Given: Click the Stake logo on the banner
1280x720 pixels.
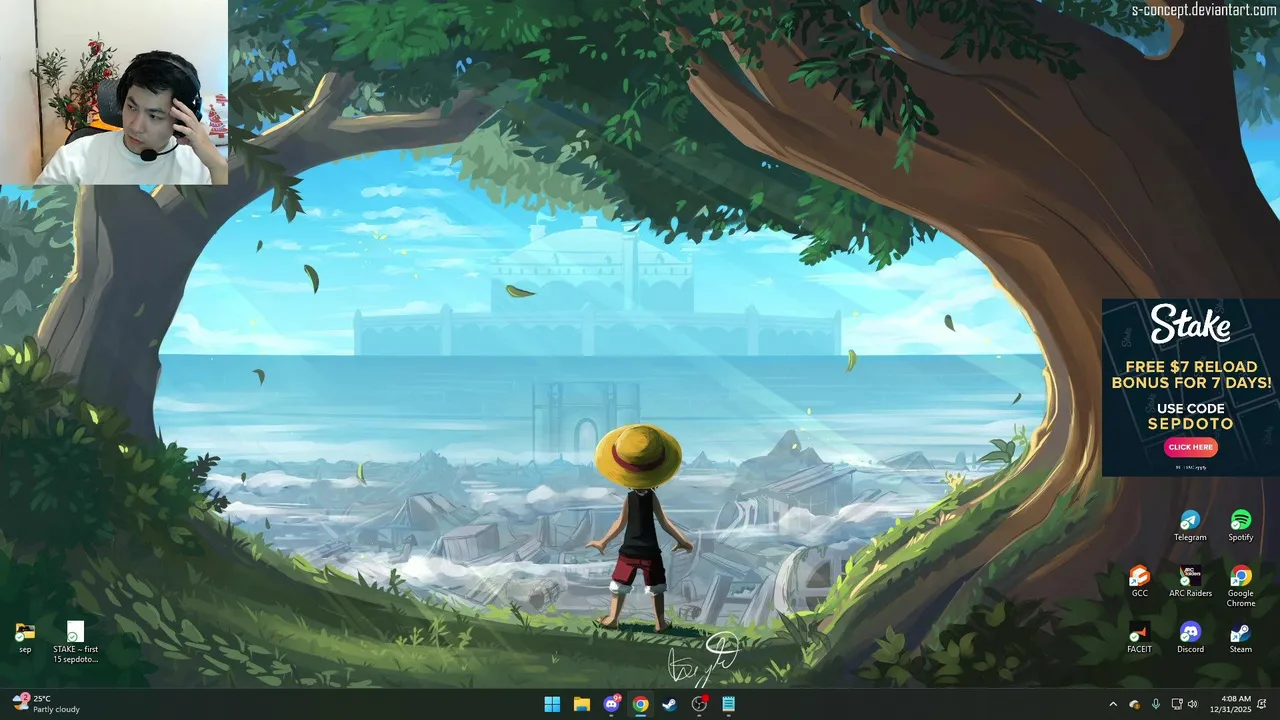Looking at the screenshot, I should click(1190, 325).
